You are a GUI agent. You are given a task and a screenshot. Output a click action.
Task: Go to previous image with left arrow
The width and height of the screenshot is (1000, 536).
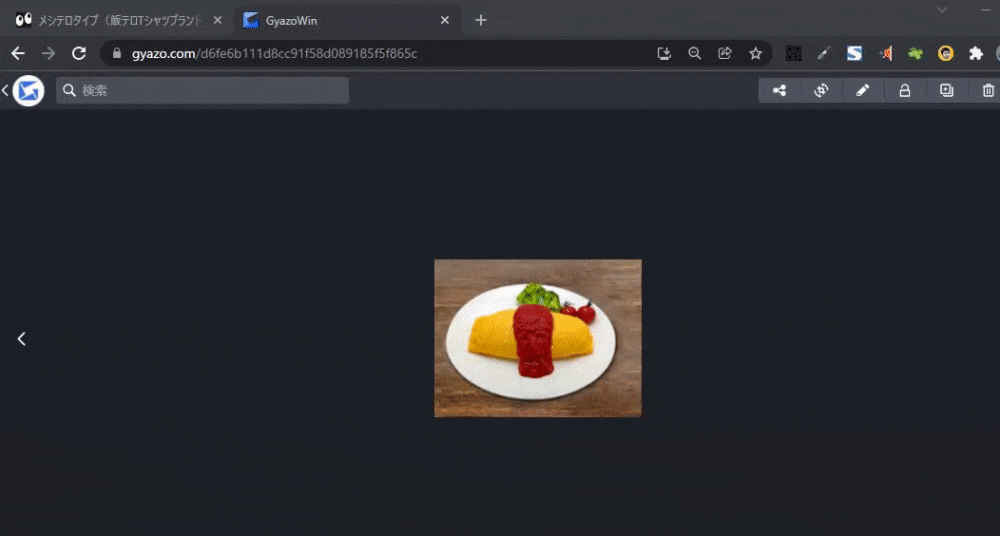(x=22, y=339)
